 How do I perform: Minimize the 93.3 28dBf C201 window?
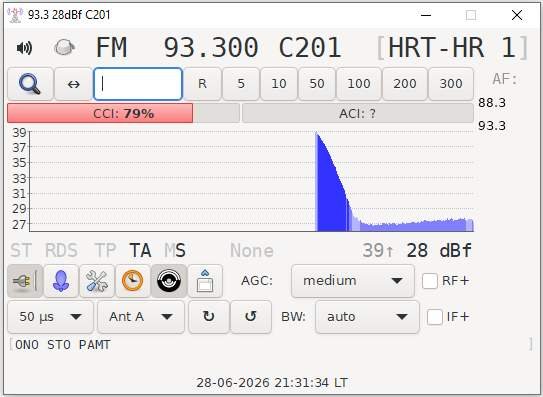(426, 15)
